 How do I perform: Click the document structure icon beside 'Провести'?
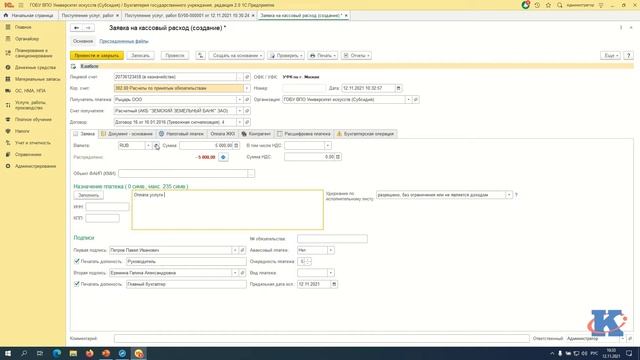point(200,56)
